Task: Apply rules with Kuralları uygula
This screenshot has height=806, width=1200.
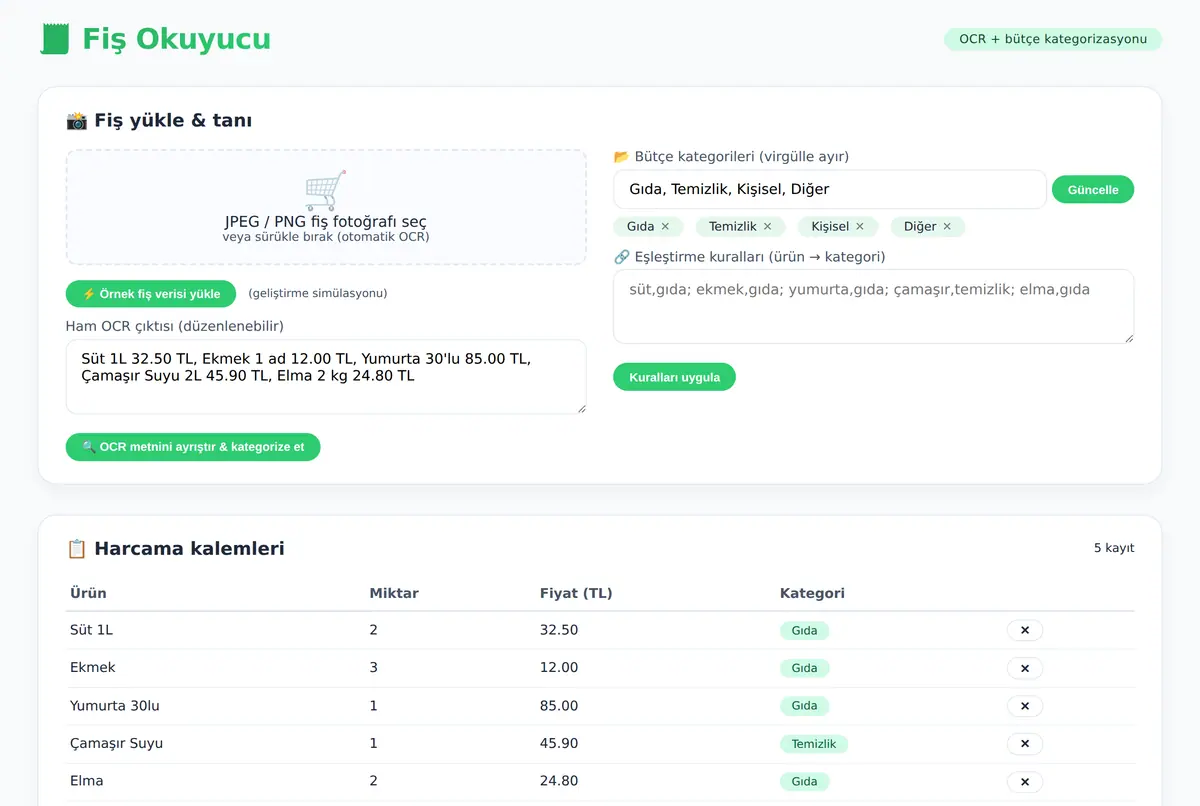Action: 674,377
